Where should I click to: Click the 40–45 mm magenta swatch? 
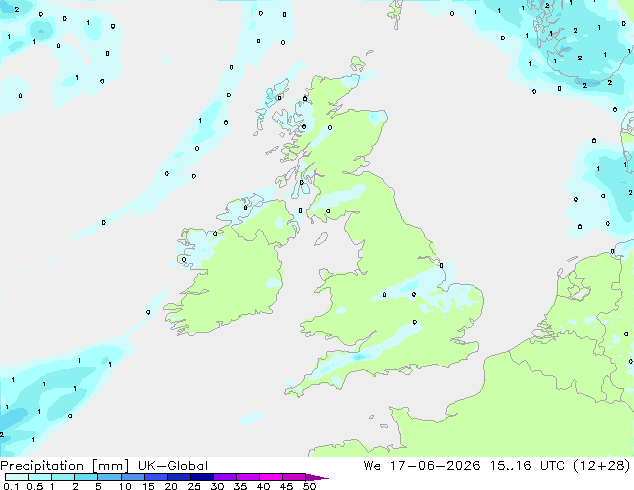coord(271,477)
